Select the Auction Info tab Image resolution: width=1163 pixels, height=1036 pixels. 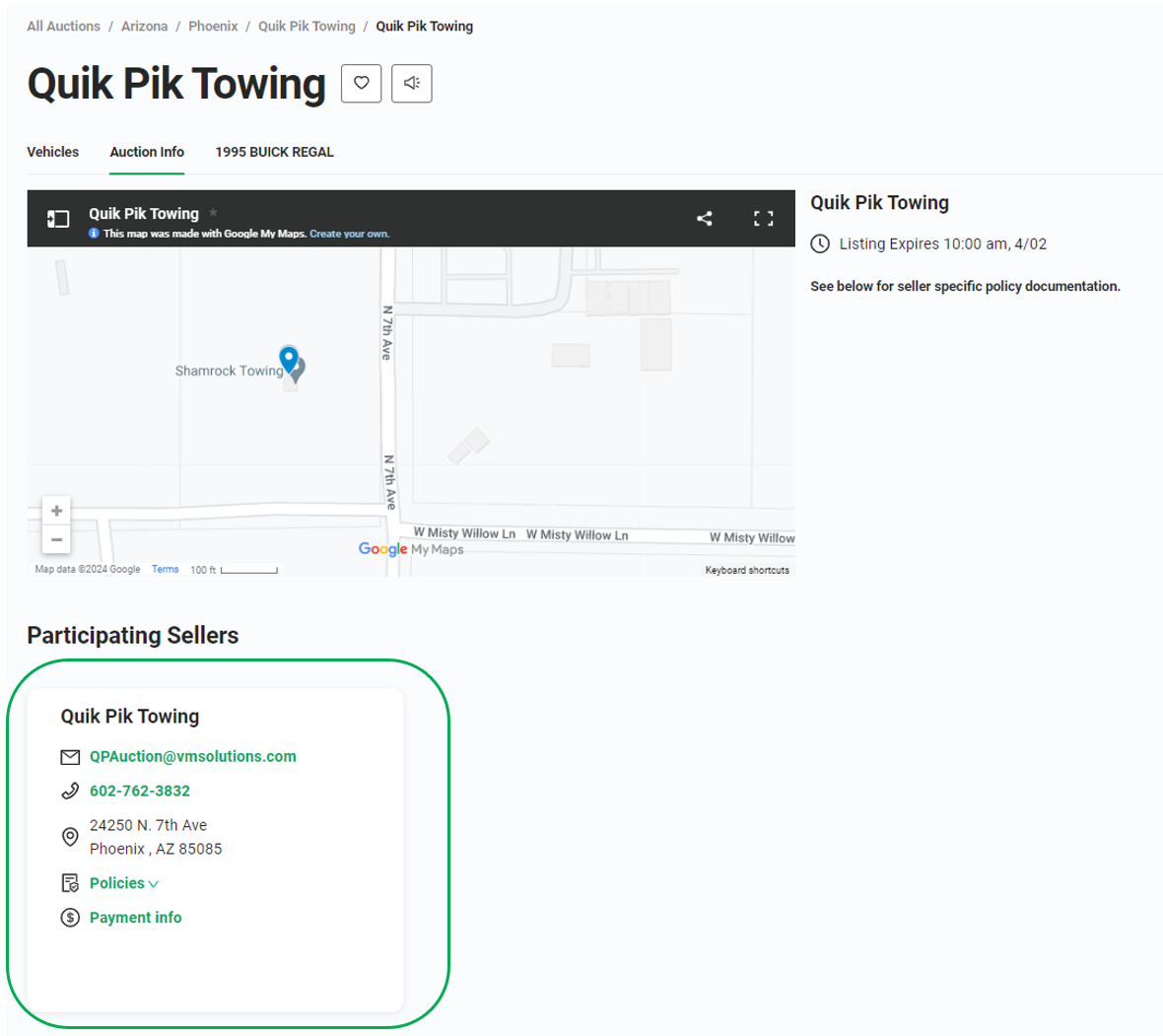(x=147, y=152)
